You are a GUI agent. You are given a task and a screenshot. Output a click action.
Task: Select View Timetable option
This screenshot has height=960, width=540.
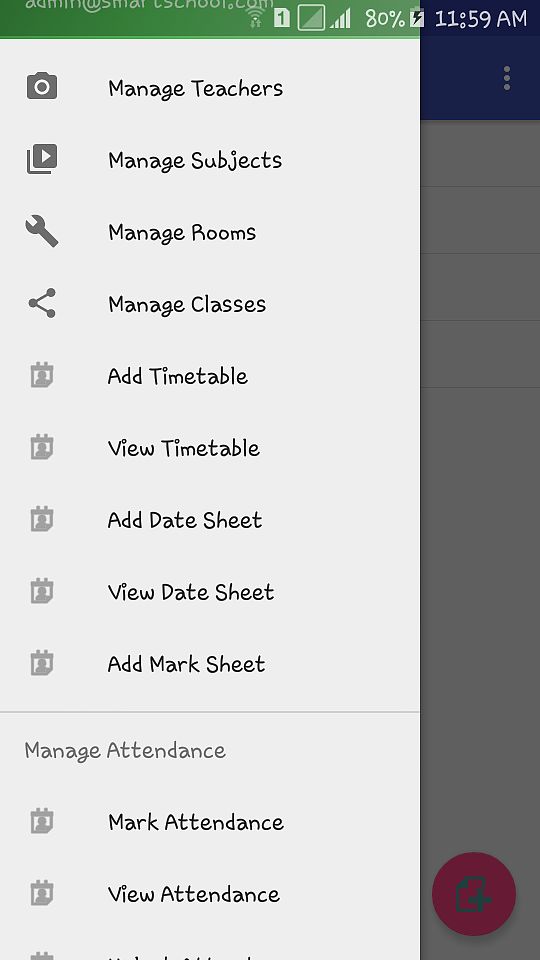(210, 448)
